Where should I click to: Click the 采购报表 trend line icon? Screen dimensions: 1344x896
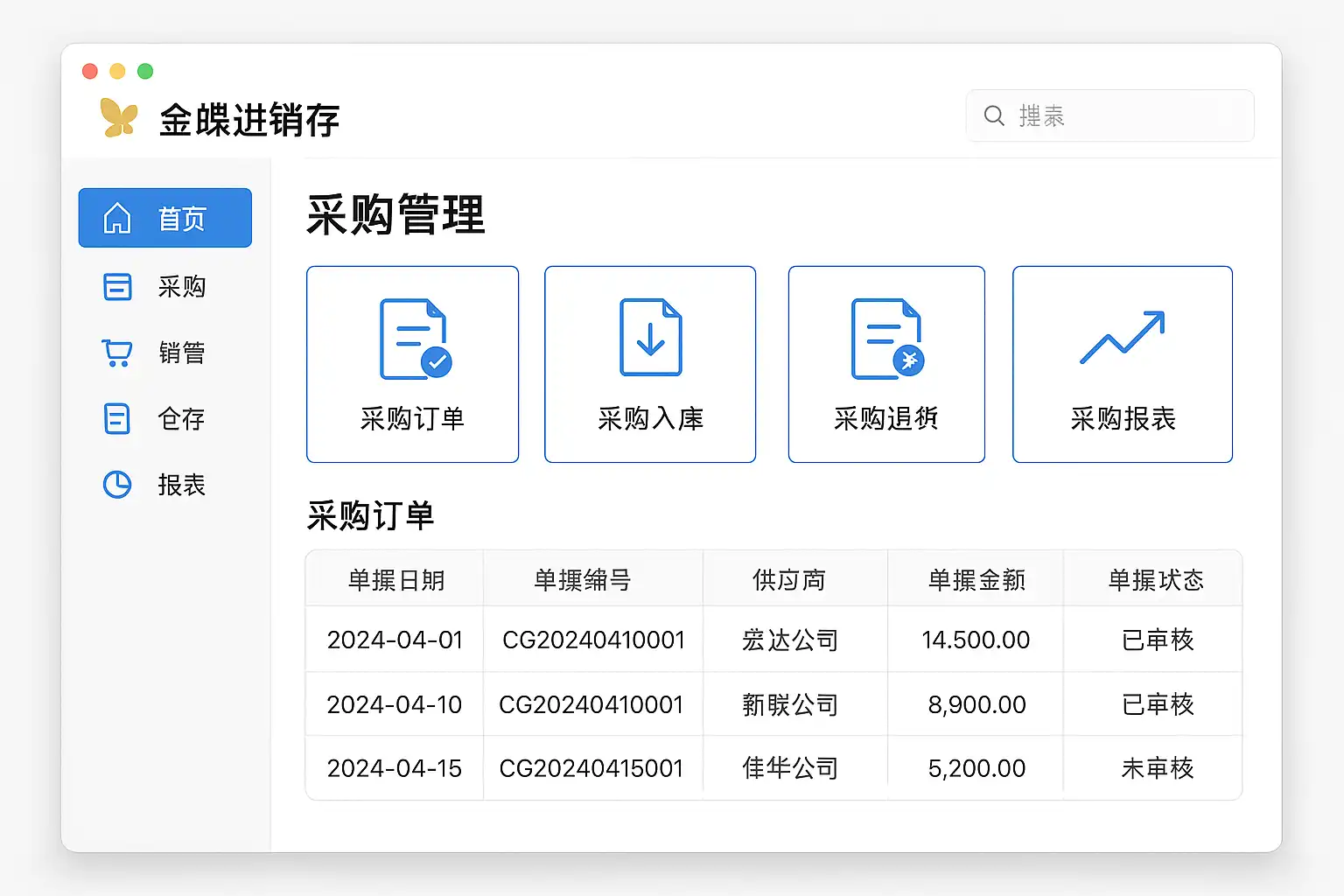[1122, 337]
